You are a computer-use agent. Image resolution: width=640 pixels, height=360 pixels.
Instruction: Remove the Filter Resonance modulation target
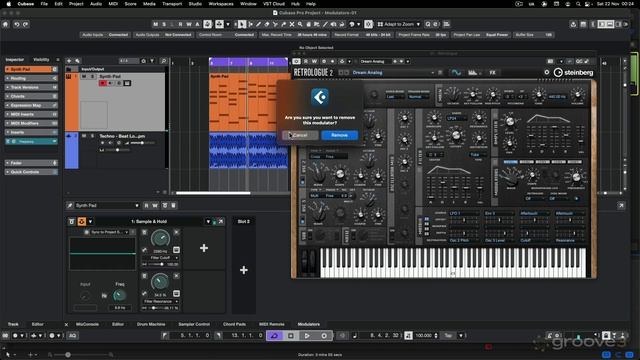176,276
